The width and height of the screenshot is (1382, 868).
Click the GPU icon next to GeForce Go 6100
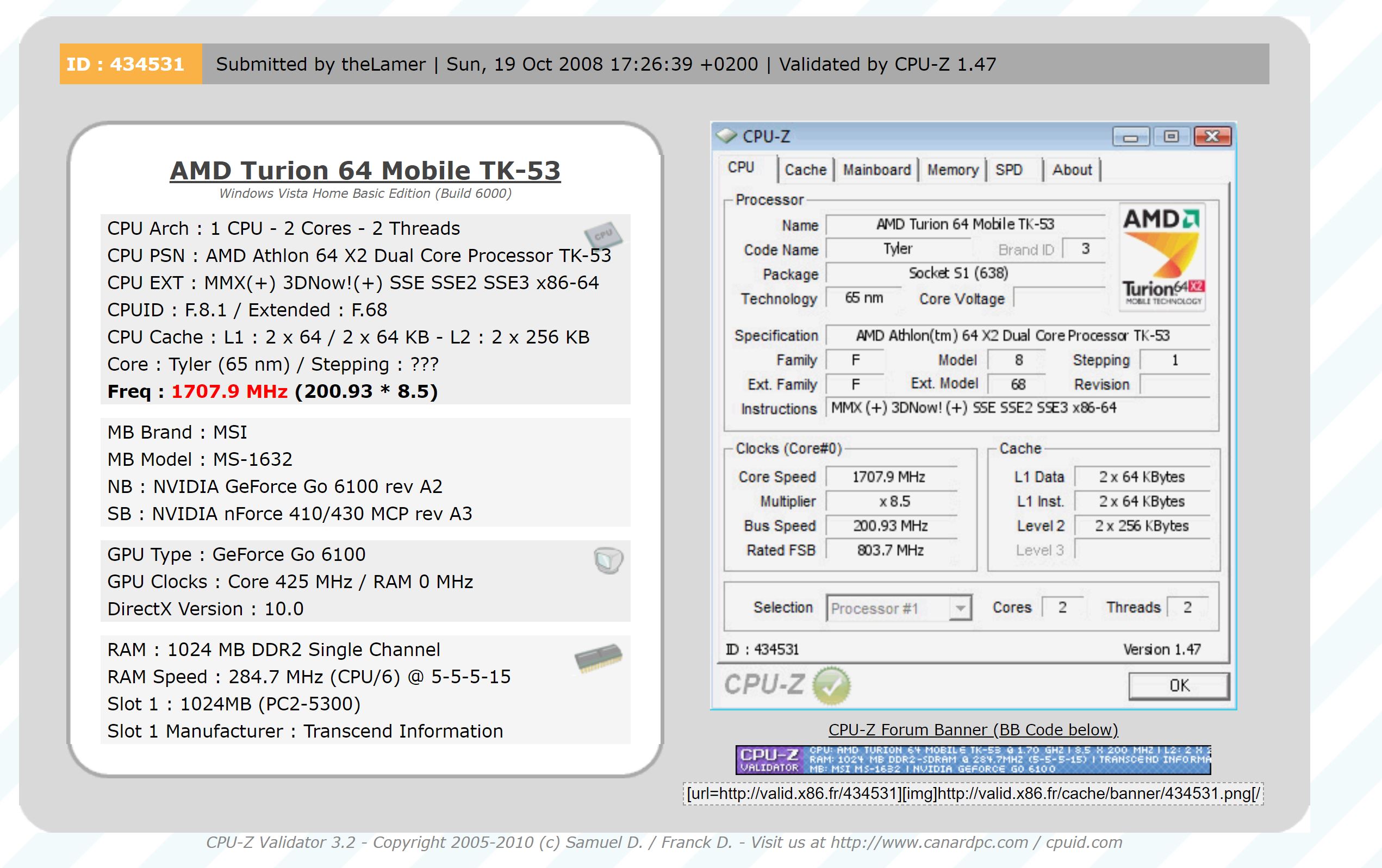[608, 560]
